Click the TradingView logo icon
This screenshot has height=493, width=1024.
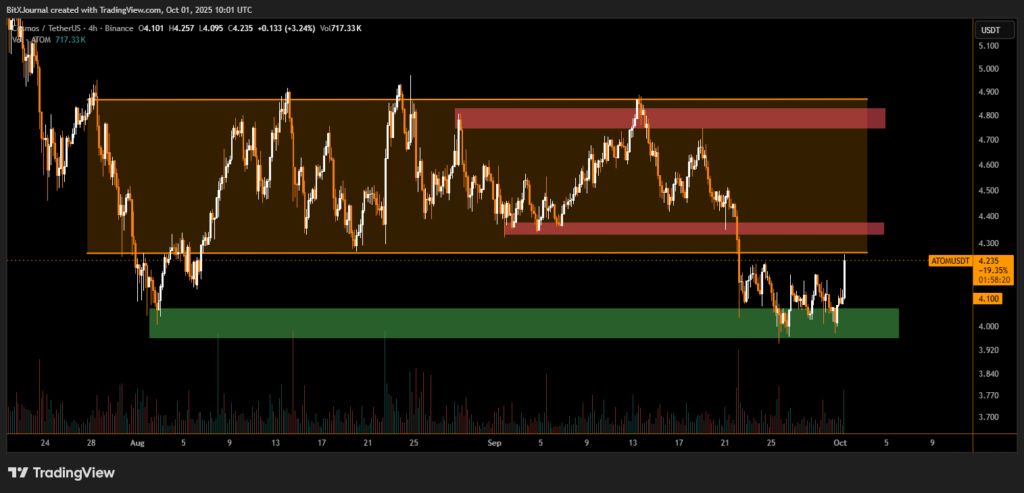[x=18, y=472]
